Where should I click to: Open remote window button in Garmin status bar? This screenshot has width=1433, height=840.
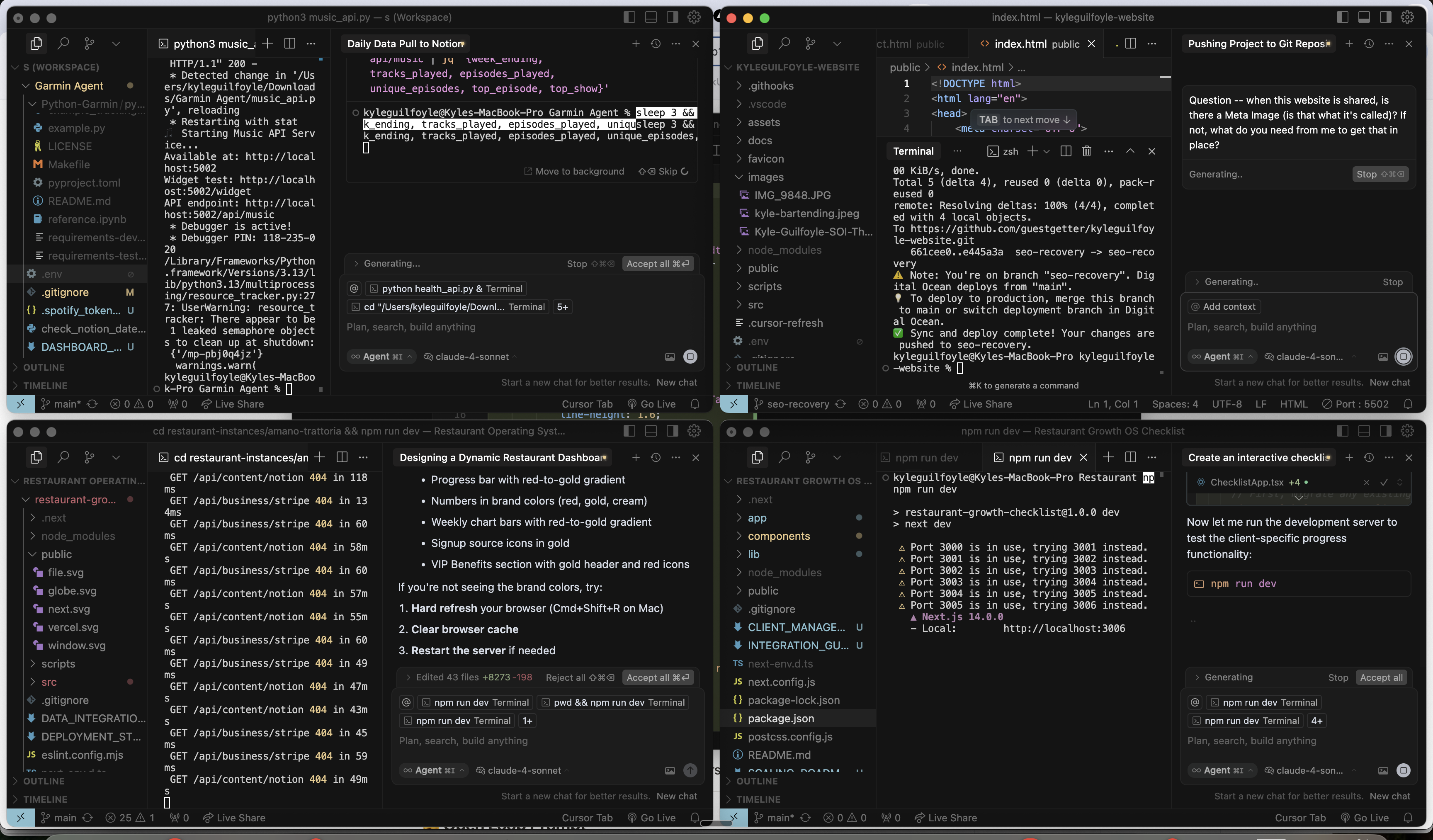tap(20, 404)
